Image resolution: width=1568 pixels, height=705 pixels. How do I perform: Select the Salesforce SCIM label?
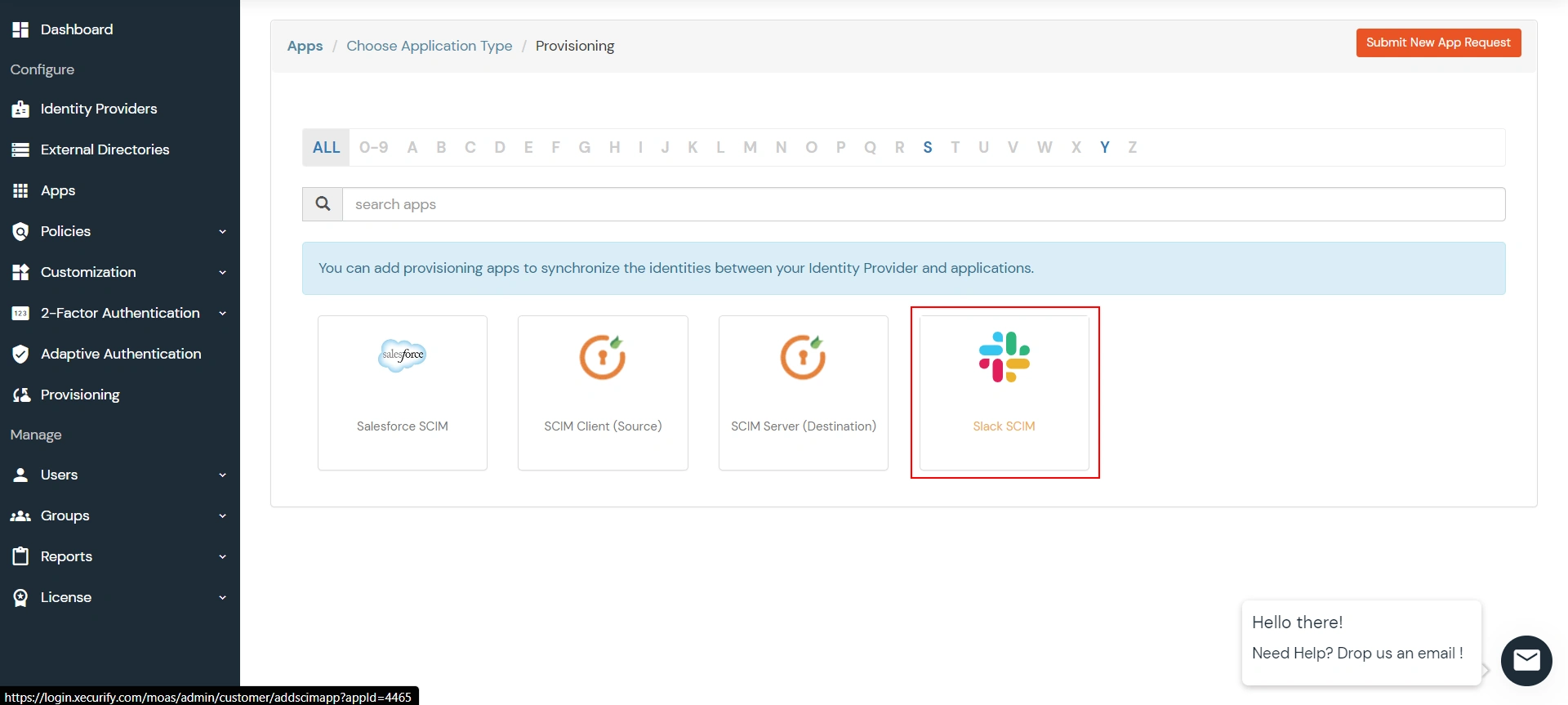pyautogui.click(x=403, y=426)
